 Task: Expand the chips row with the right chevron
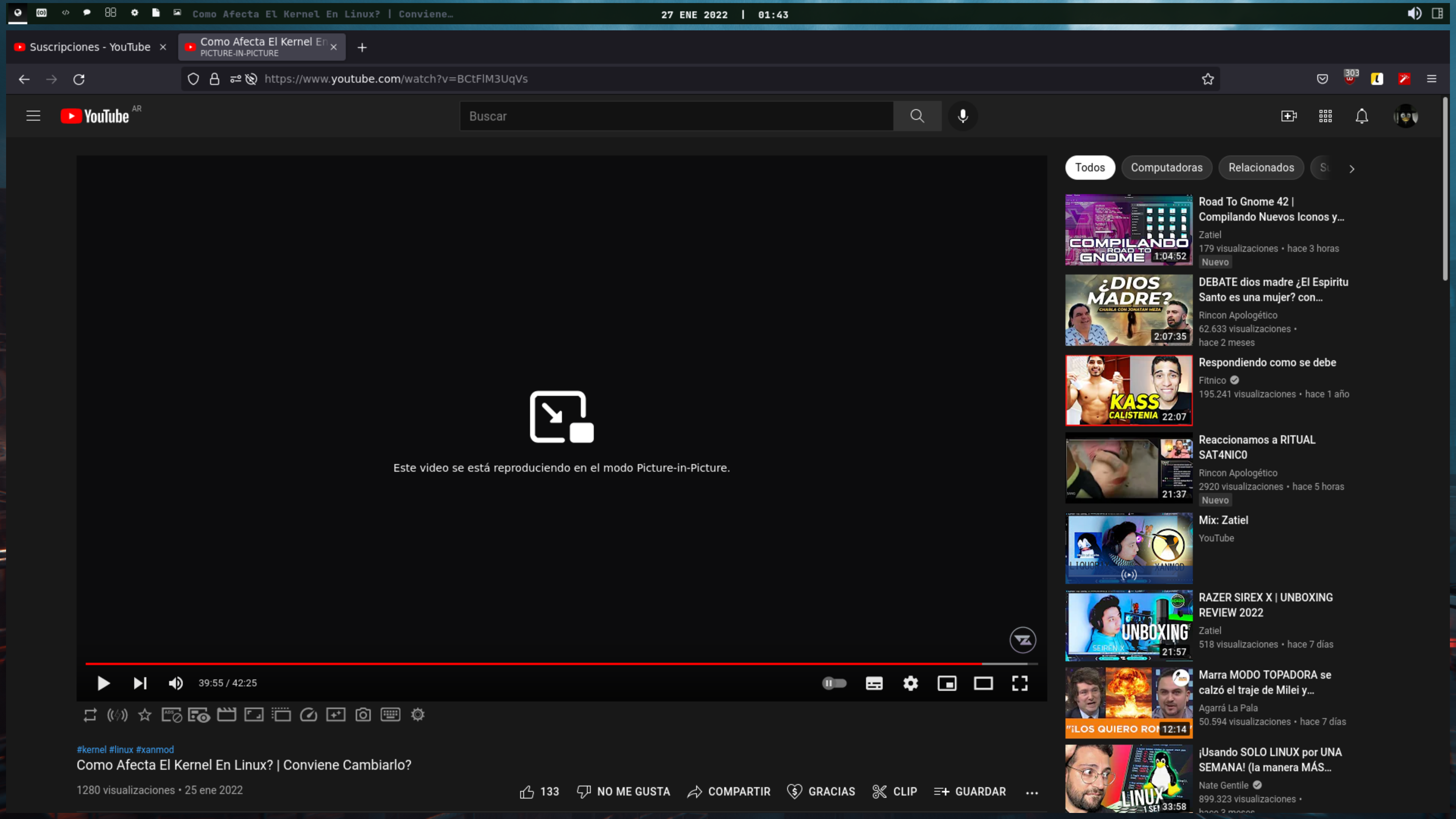point(1351,168)
